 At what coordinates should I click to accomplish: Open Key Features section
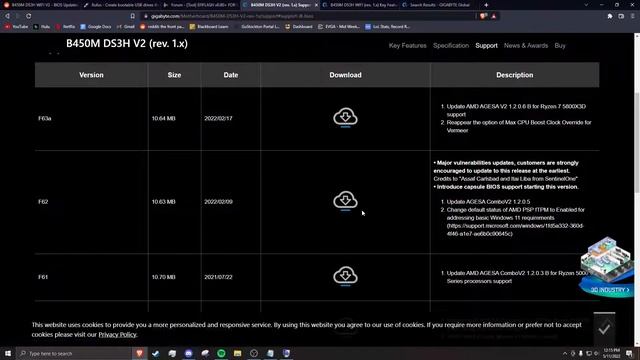click(x=407, y=46)
